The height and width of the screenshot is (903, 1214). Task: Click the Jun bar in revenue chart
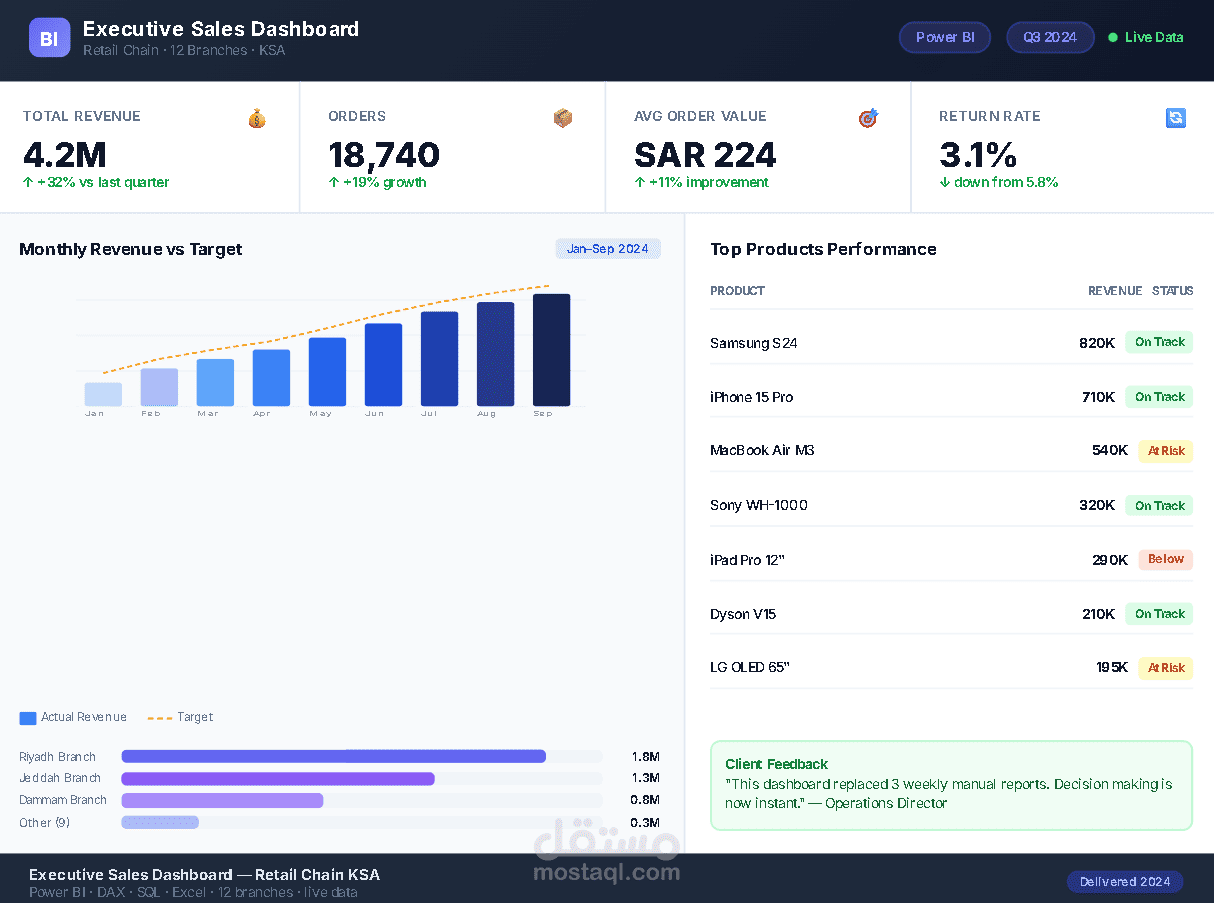click(x=383, y=365)
